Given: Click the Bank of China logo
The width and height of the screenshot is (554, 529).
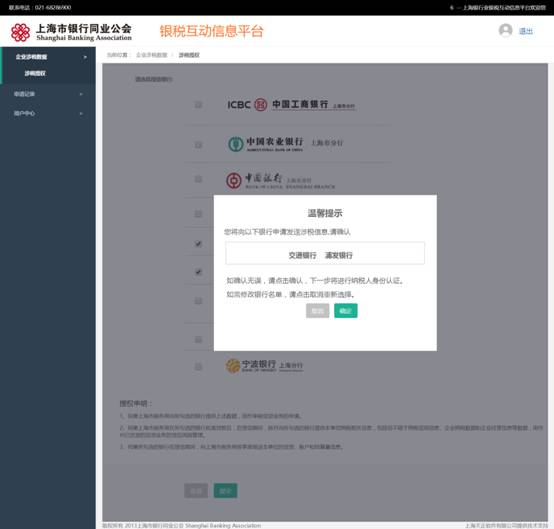Looking at the screenshot, I should coord(281,180).
